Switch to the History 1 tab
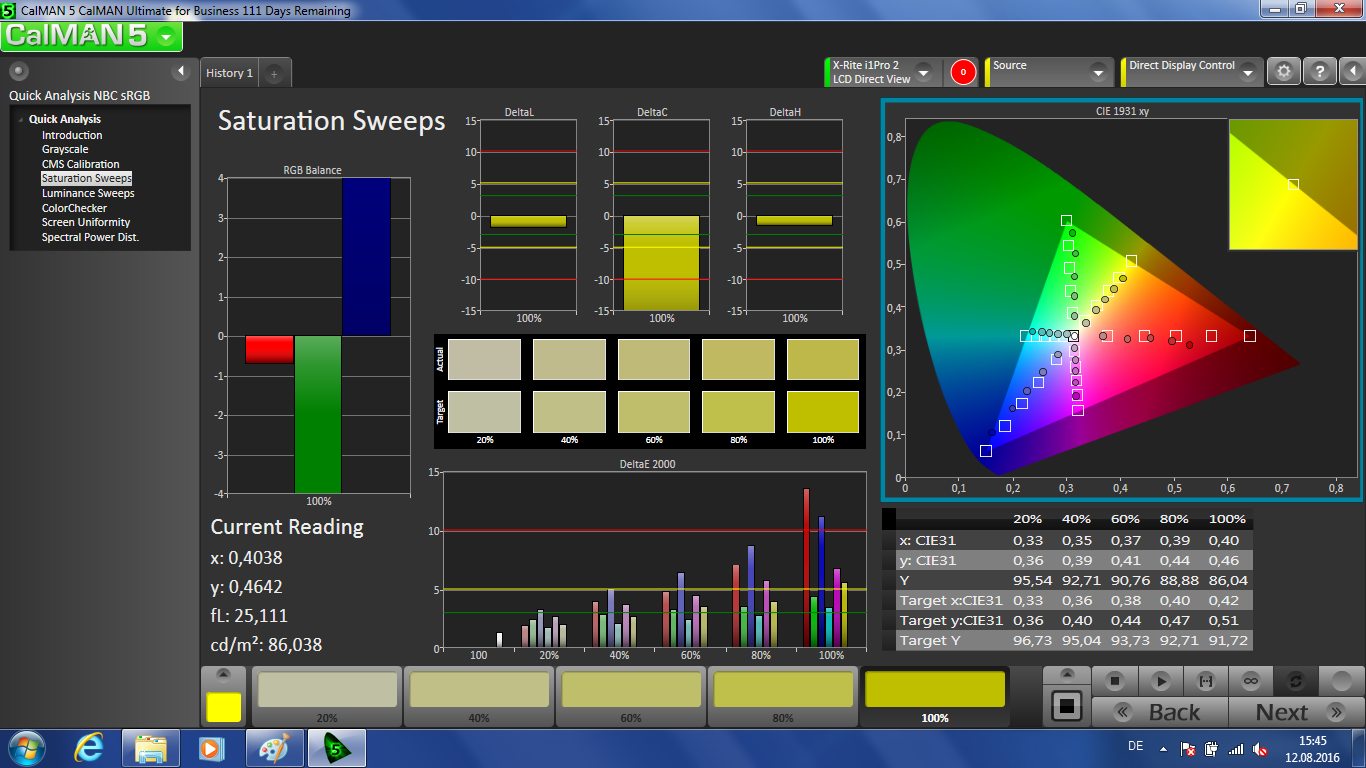 229,73
